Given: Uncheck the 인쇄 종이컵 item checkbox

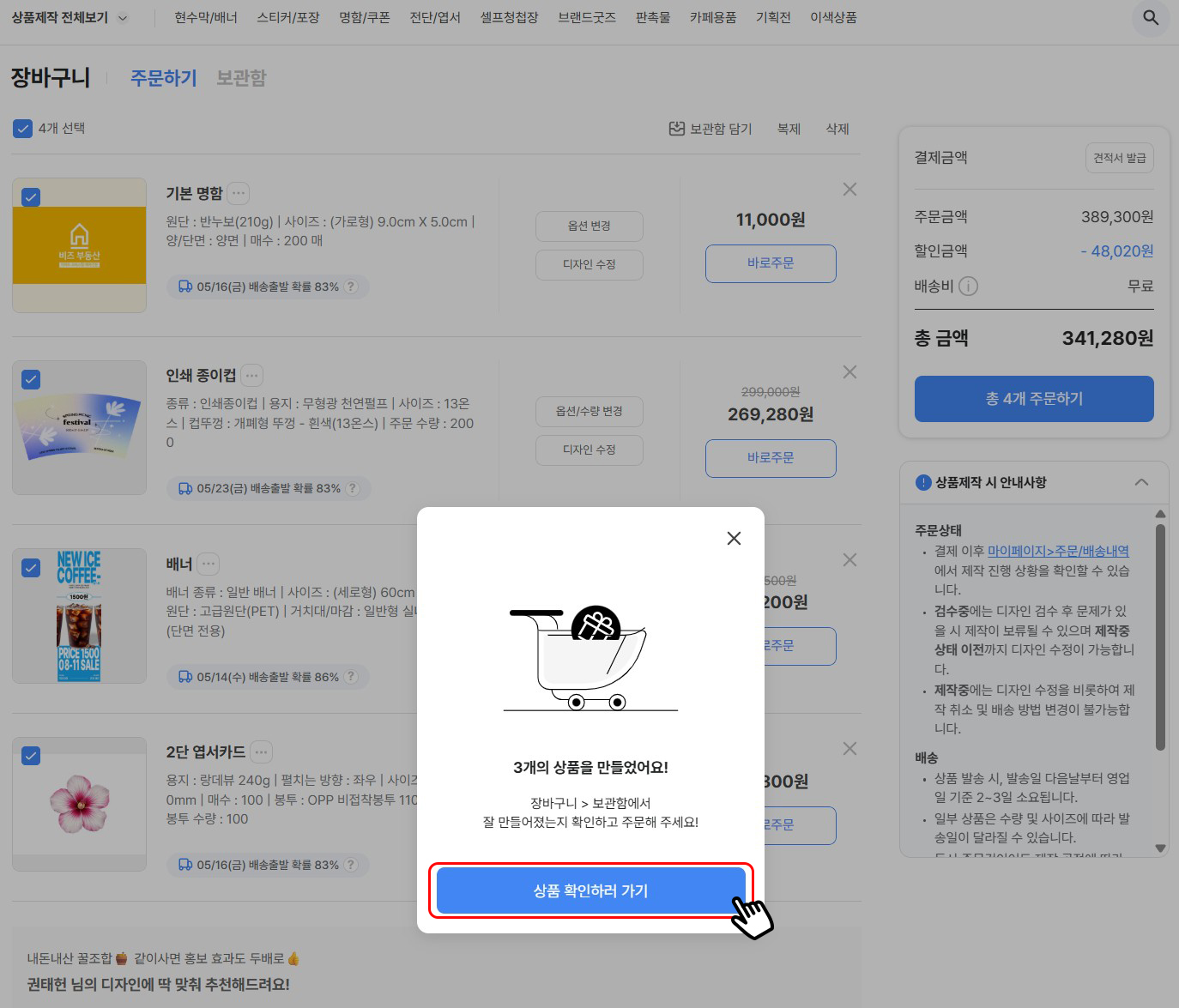Looking at the screenshot, I should (31, 379).
